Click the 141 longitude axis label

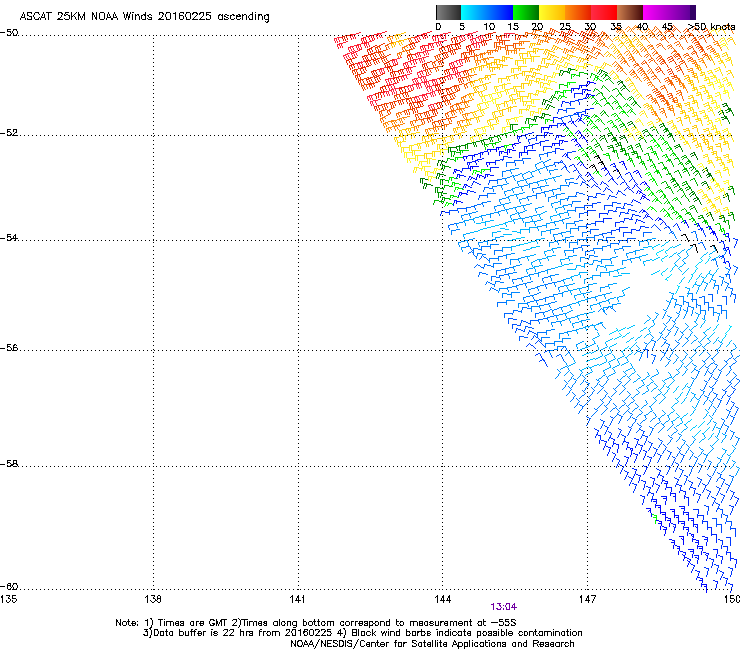coord(297,599)
